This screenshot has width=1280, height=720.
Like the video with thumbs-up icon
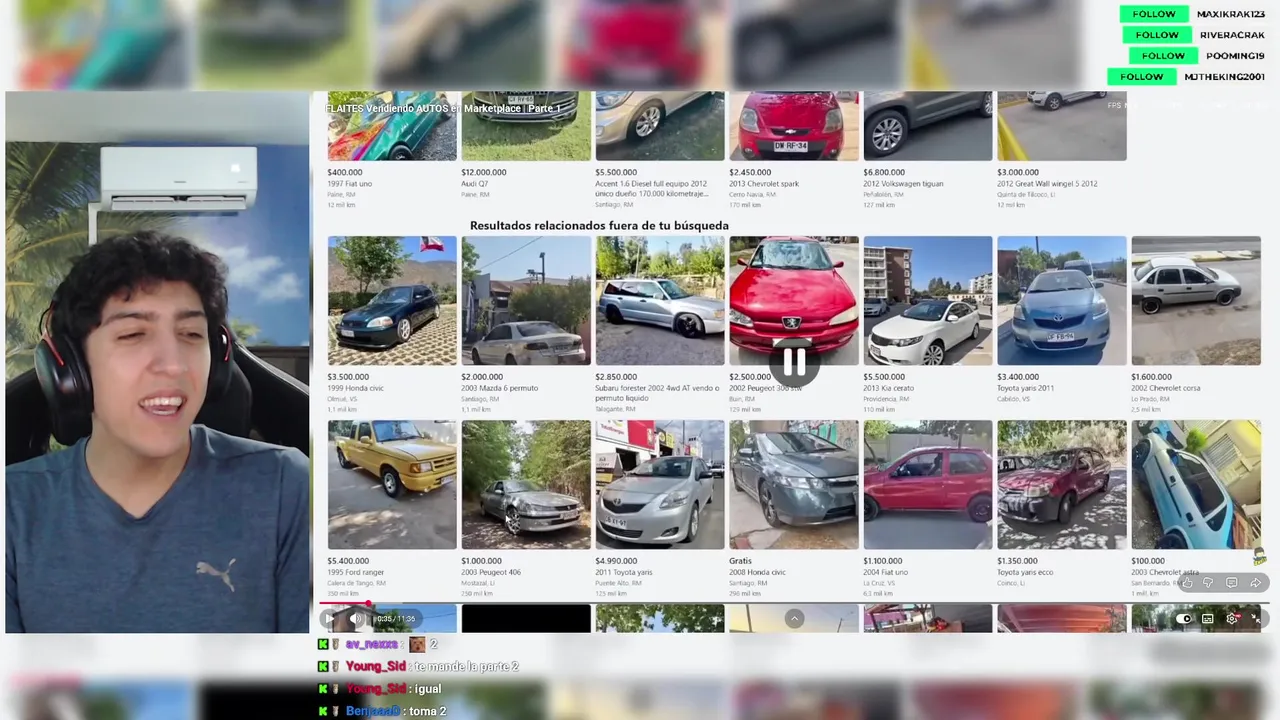click(x=1187, y=583)
